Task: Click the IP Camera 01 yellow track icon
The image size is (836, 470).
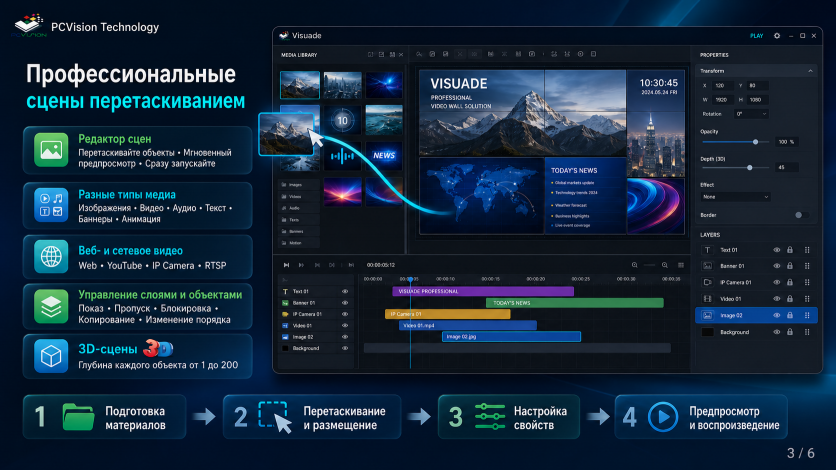Action: pos(285,314)
